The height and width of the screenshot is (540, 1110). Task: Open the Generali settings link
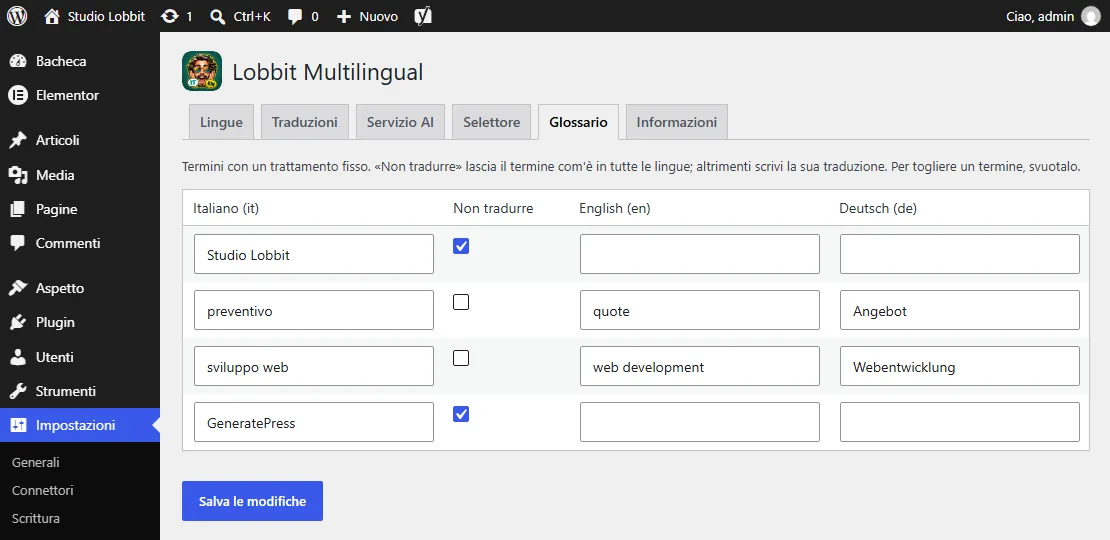(x=35, y=462)
